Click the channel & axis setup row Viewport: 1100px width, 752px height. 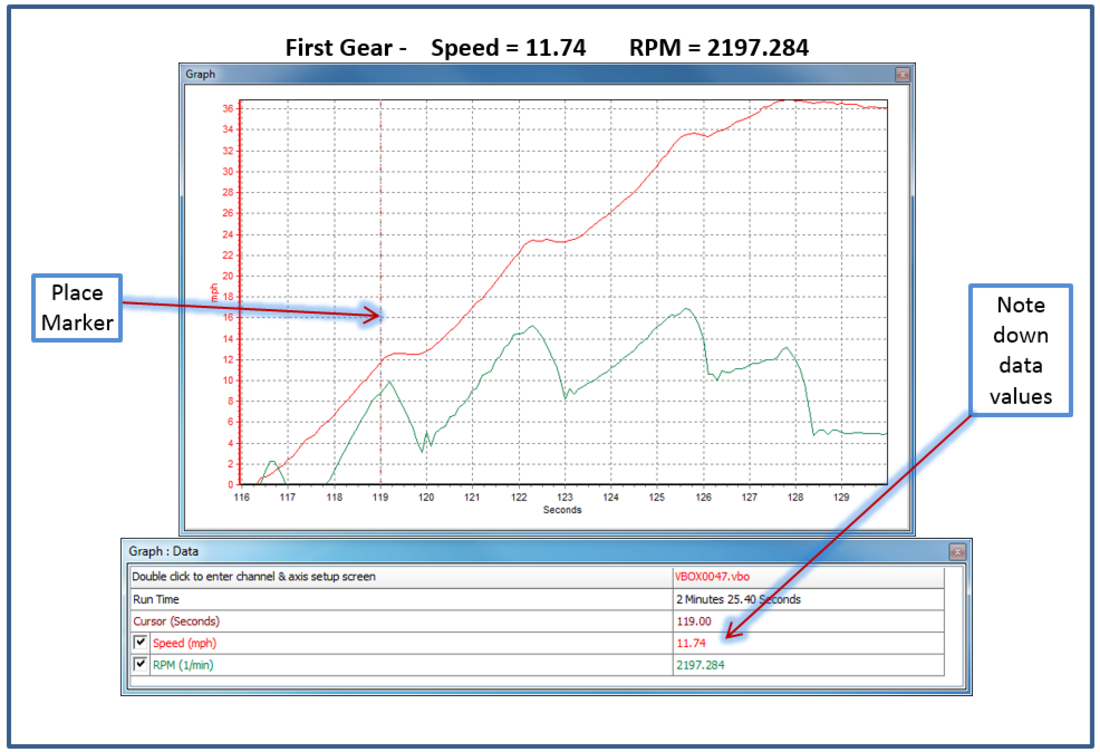point(400,577)
